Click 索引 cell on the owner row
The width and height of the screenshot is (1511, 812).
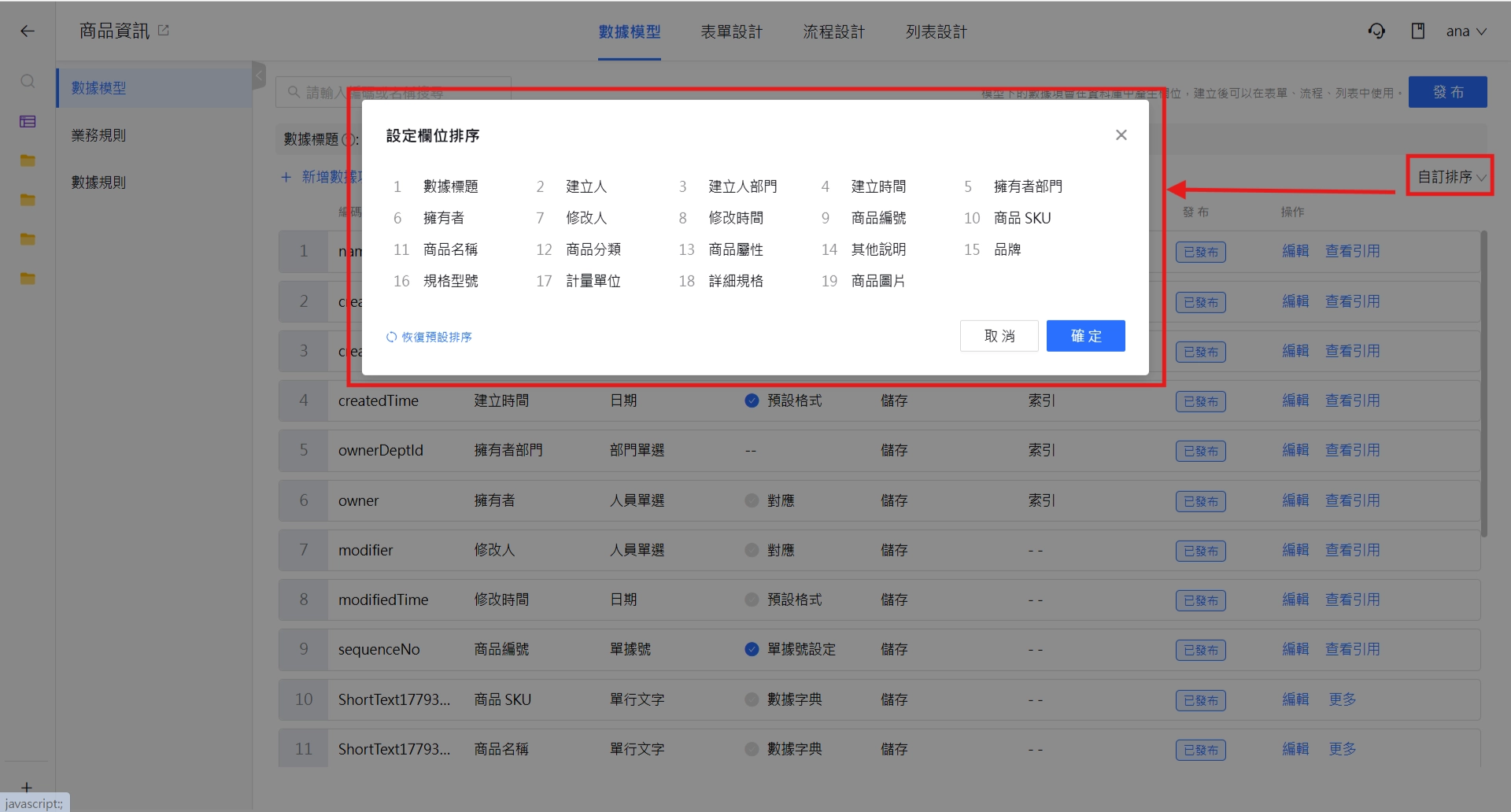click(x=1042, y=500)
